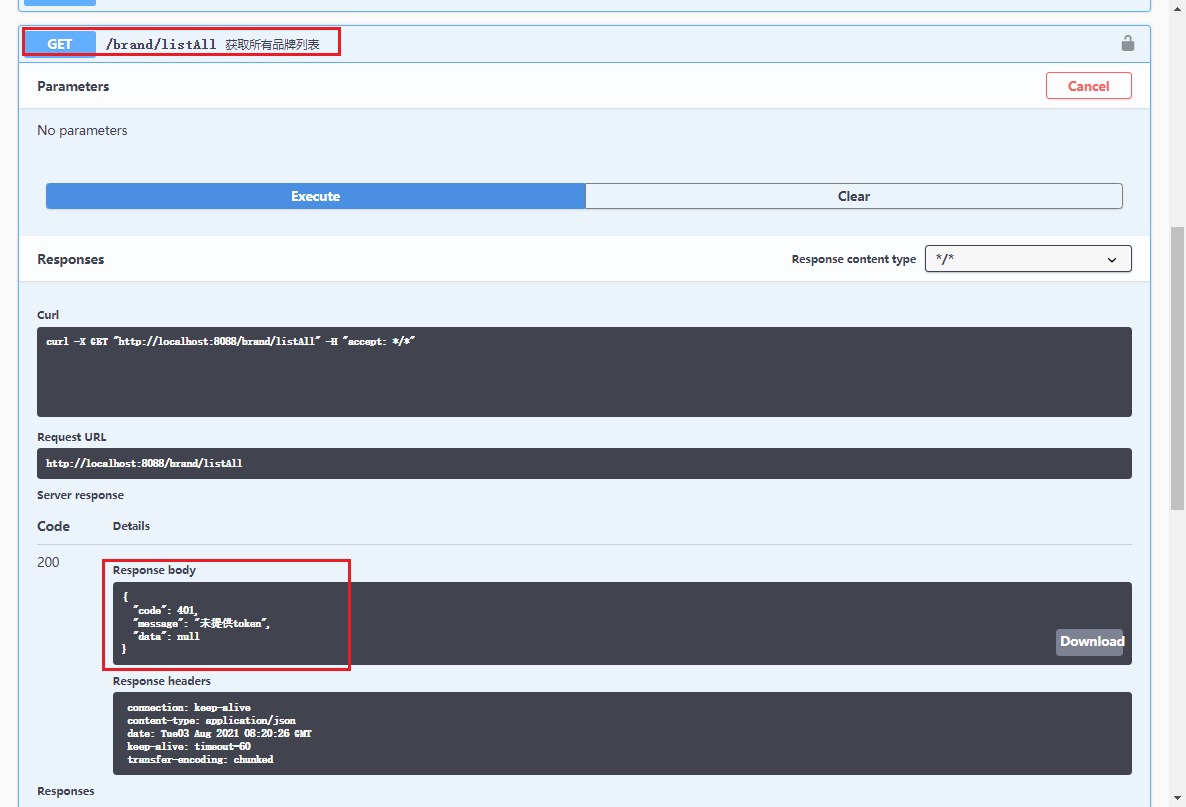This screenshot has width=1186, height=807.
Task: Click the keep-alive: timeout=60 header line
Action: point(188,746)
